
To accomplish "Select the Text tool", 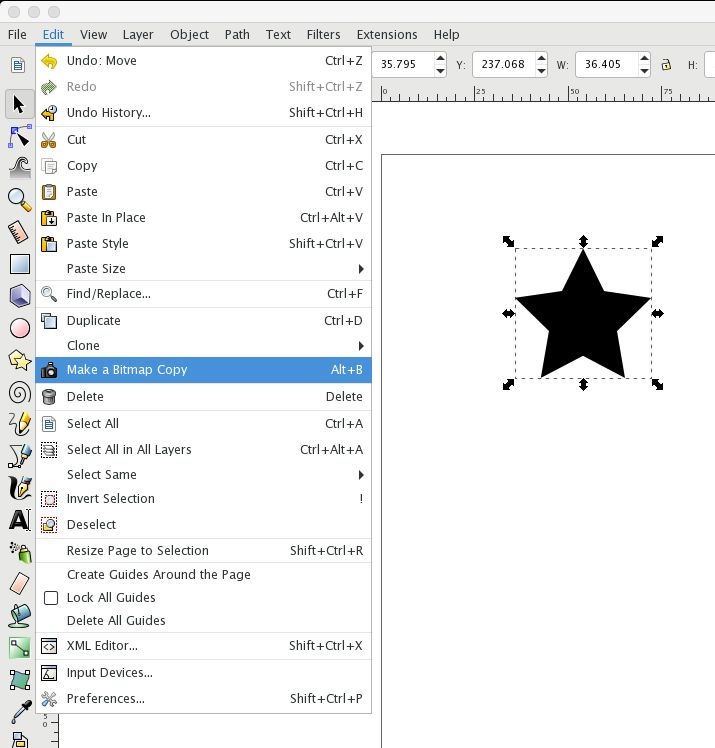I will click(19, 520).
